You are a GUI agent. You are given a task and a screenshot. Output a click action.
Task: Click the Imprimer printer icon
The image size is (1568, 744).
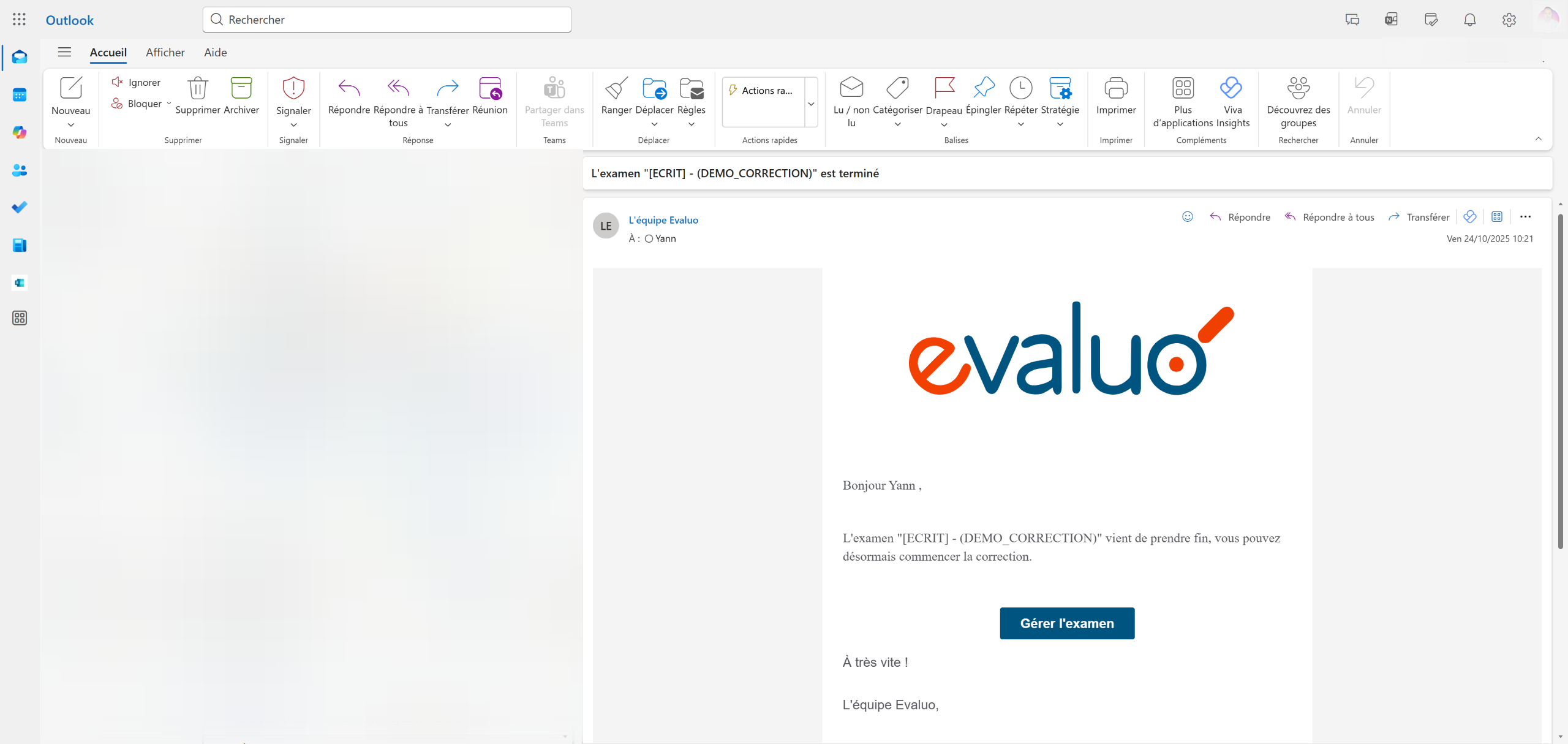1115,89
